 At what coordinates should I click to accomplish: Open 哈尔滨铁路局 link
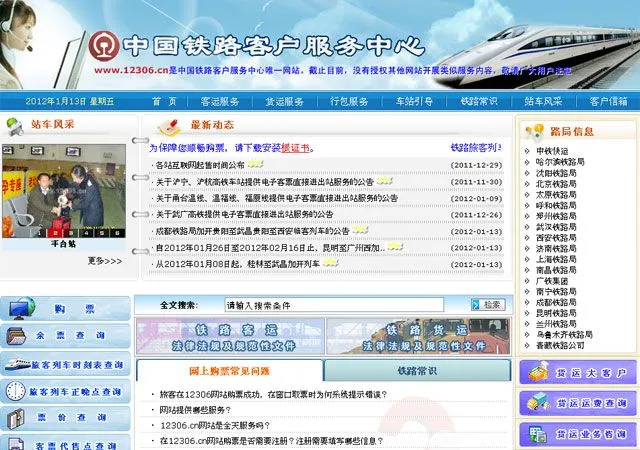point(560,162)
